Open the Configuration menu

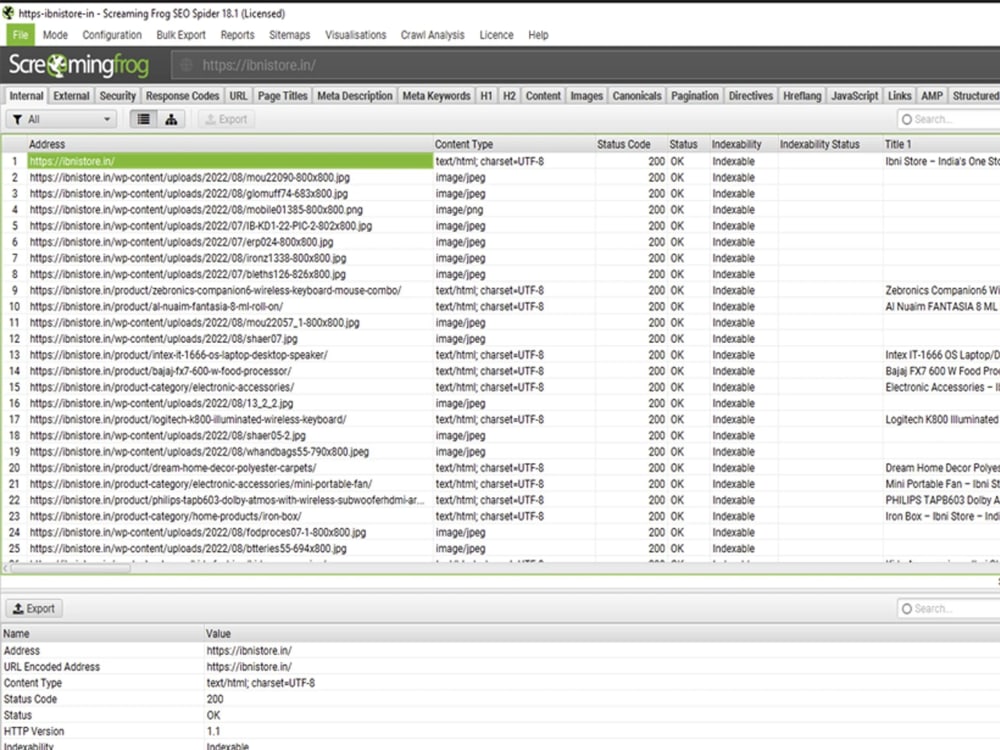click(x=112, y=35)
